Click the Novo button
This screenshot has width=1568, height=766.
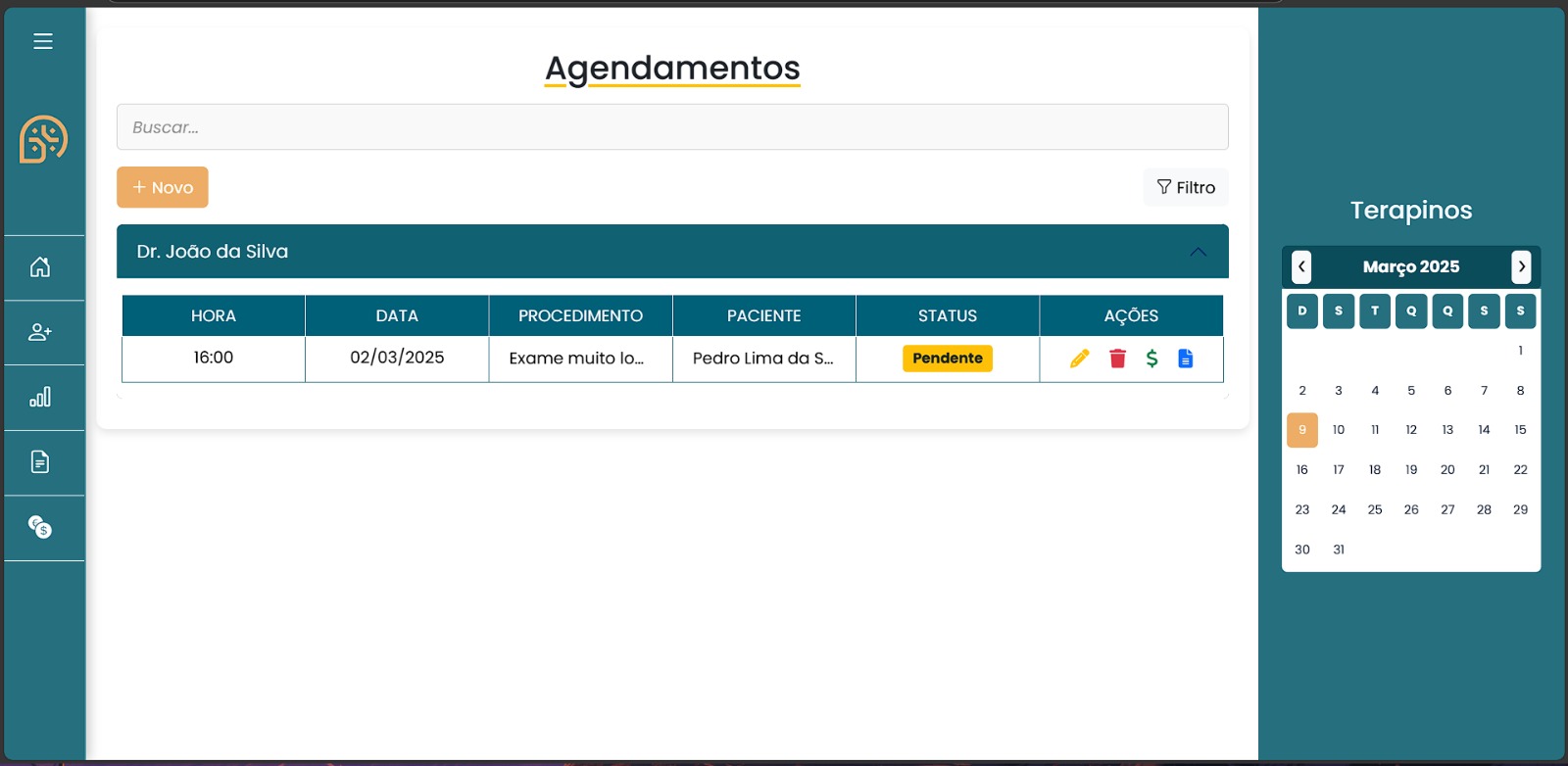click(x=163, y=187)
